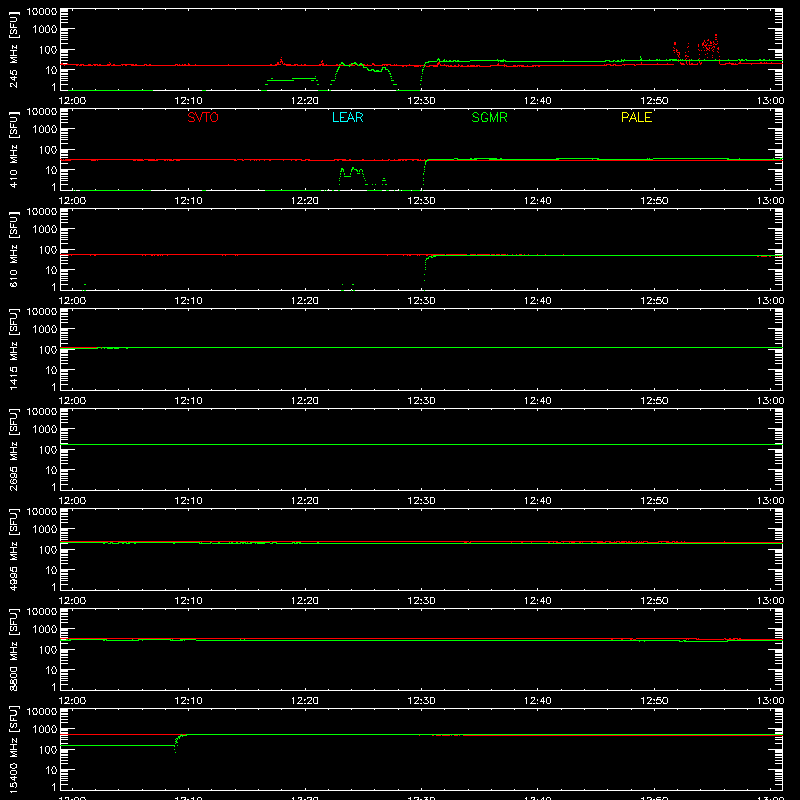
Task: Click the 1000 y-axis value on 15400 MHz plot
Action: tap(45, 730)
